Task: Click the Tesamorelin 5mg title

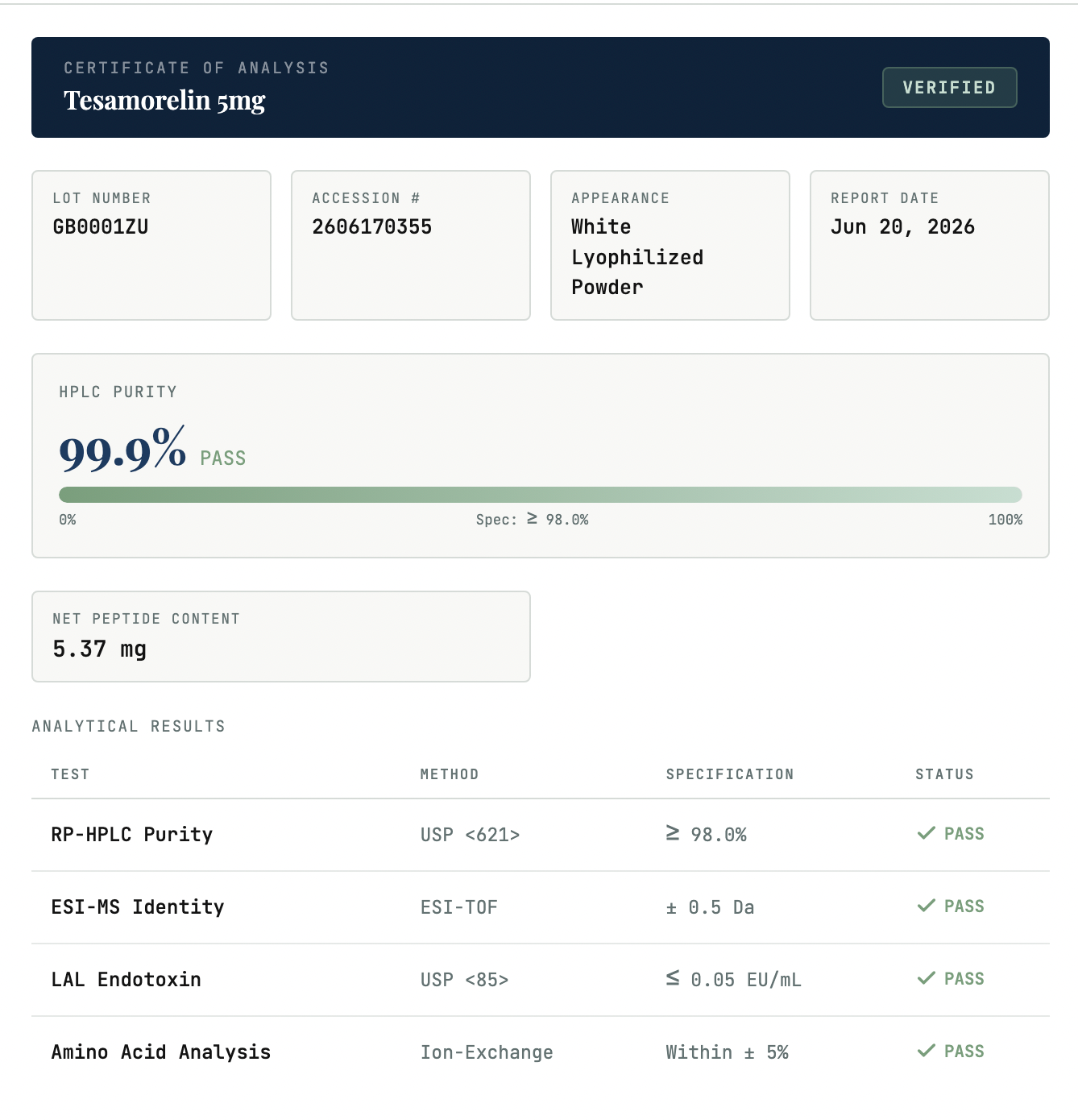Action: coord(164,101)
